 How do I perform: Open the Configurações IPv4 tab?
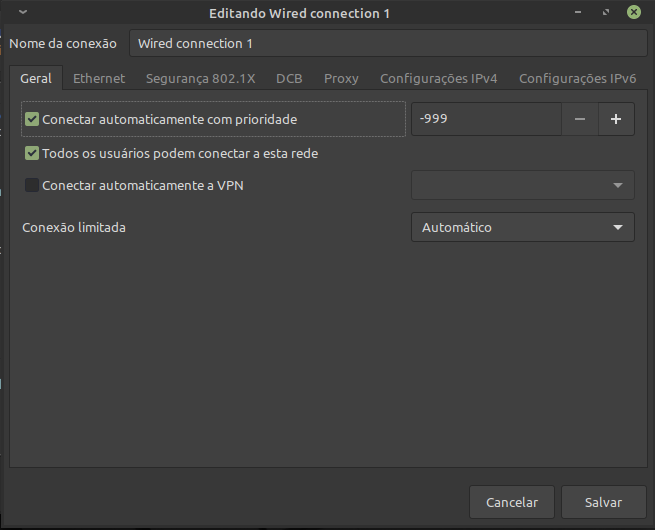[438, 78]
